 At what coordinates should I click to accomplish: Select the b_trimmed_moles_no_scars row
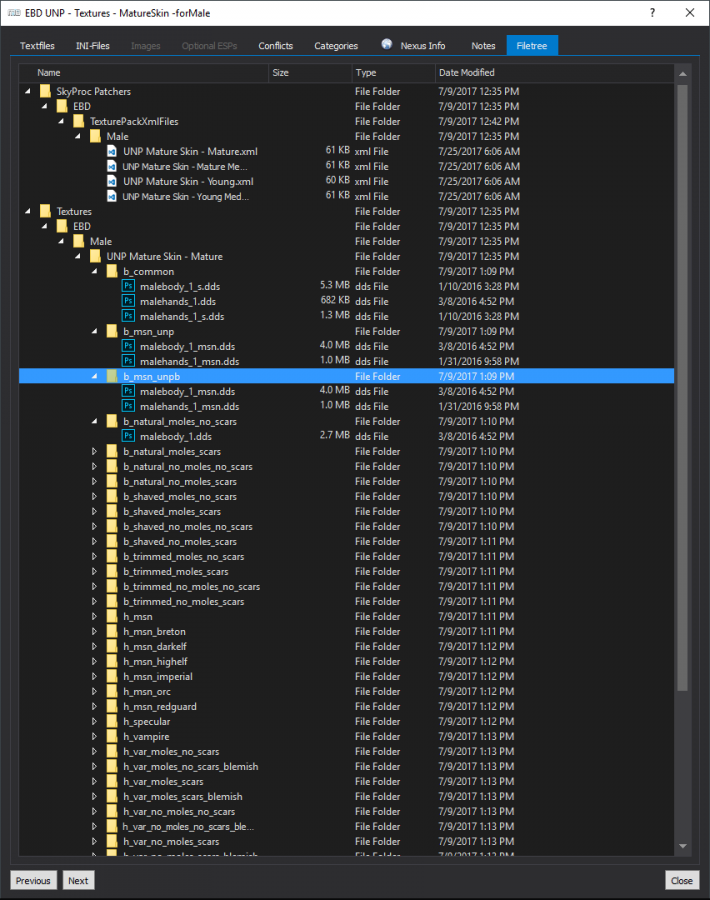(347, 556)
